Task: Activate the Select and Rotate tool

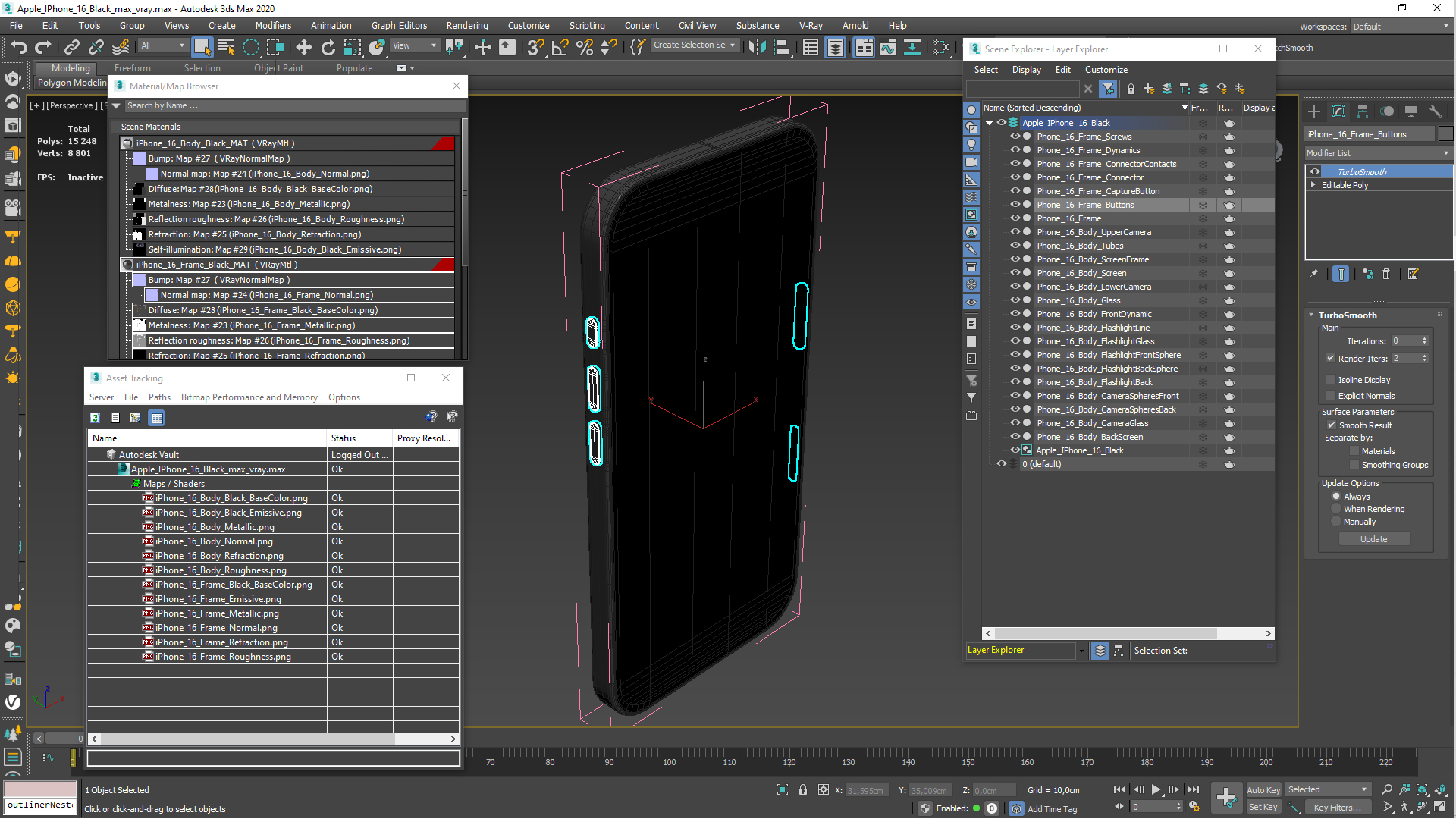Action: [328, 47]
